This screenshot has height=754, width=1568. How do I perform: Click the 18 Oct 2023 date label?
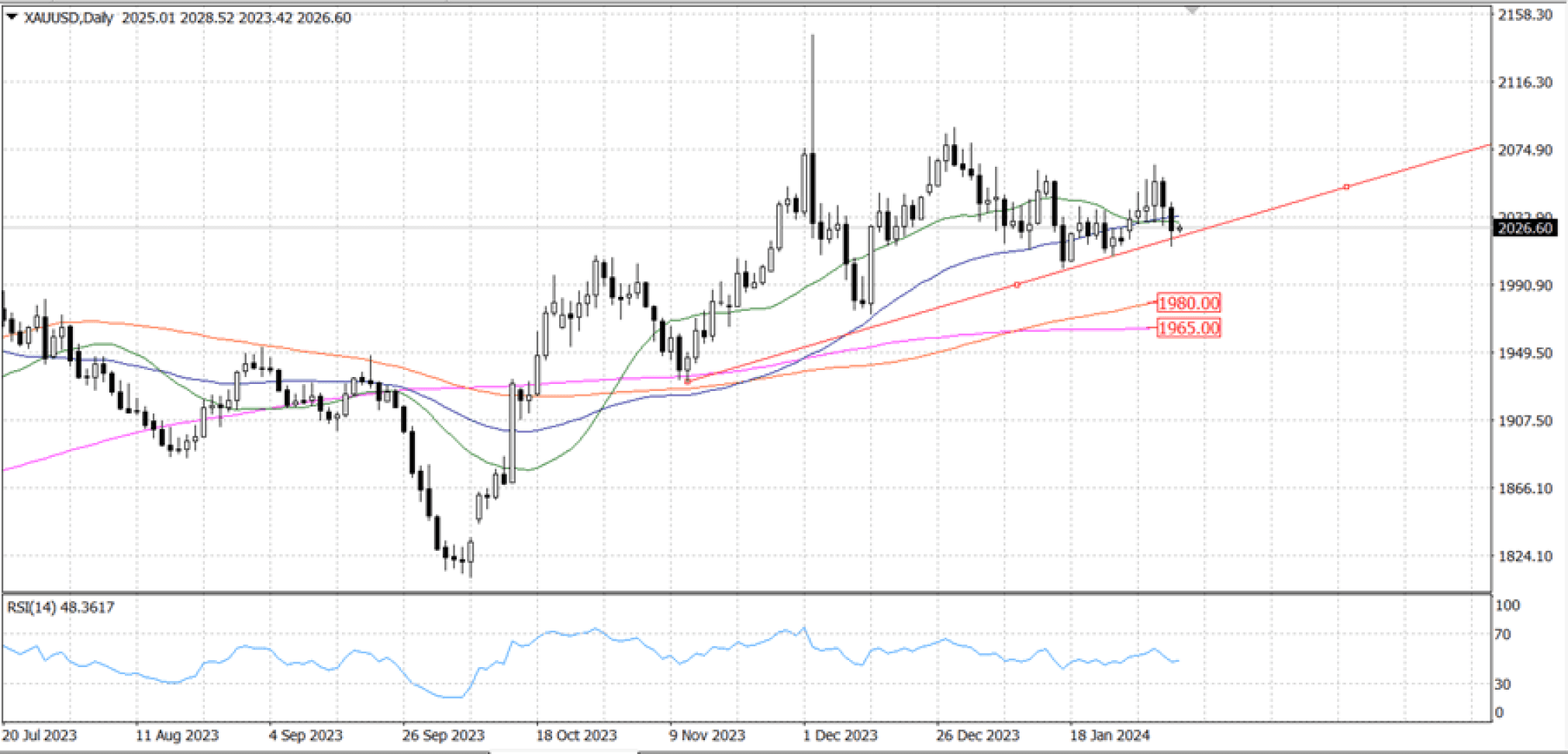coord(576,735)
